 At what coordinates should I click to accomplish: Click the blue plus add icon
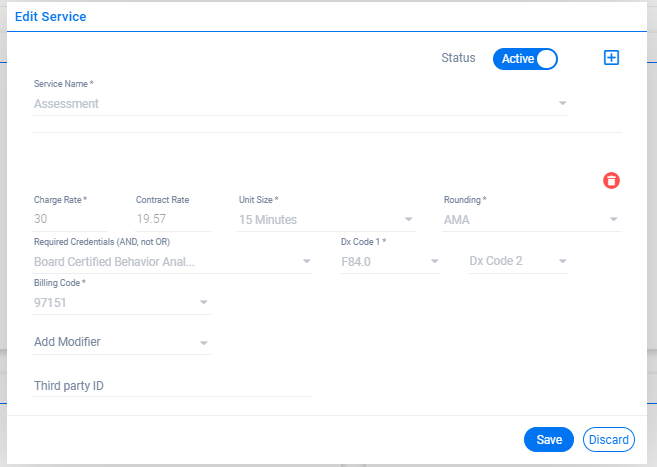coord(611,58)
